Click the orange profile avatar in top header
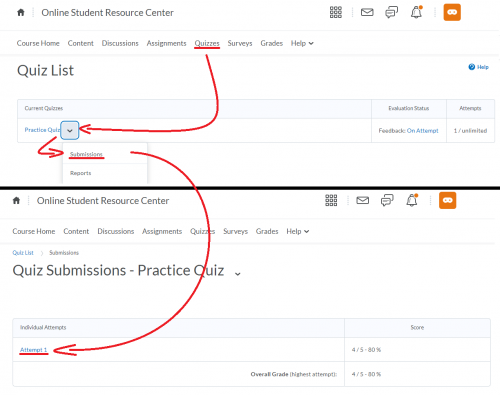This screenshot has height=395, width=500. [x=452, y=12]
